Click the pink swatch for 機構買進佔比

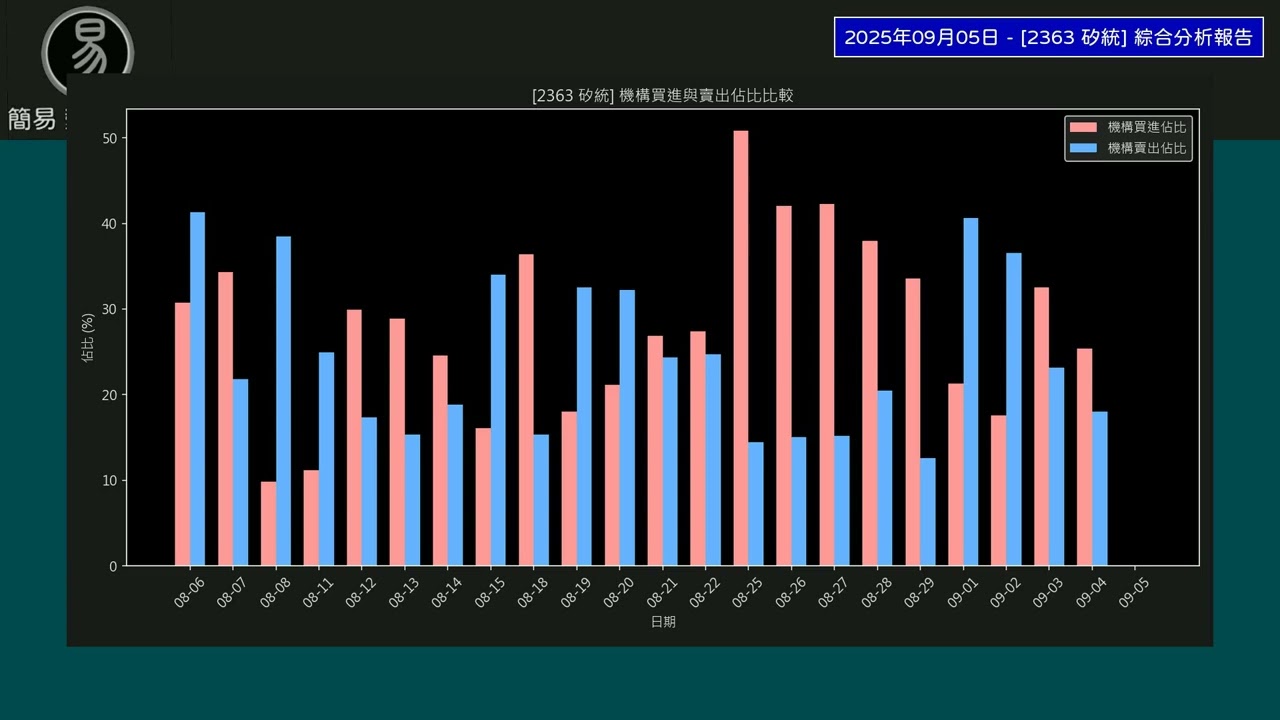1083,127
